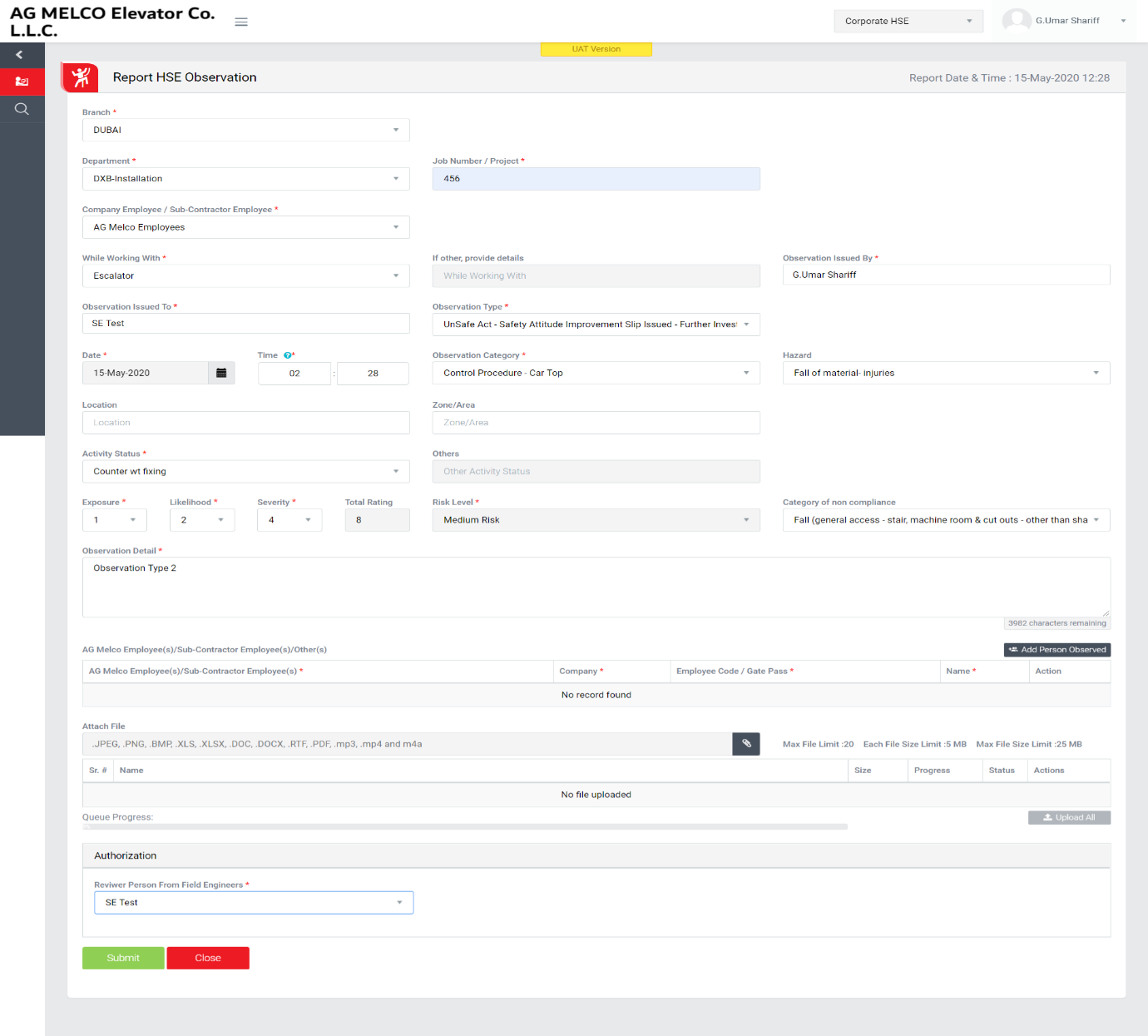Click the green Submit button
The height and width of the screenshot is (1036, 1148).
point(123,958)
